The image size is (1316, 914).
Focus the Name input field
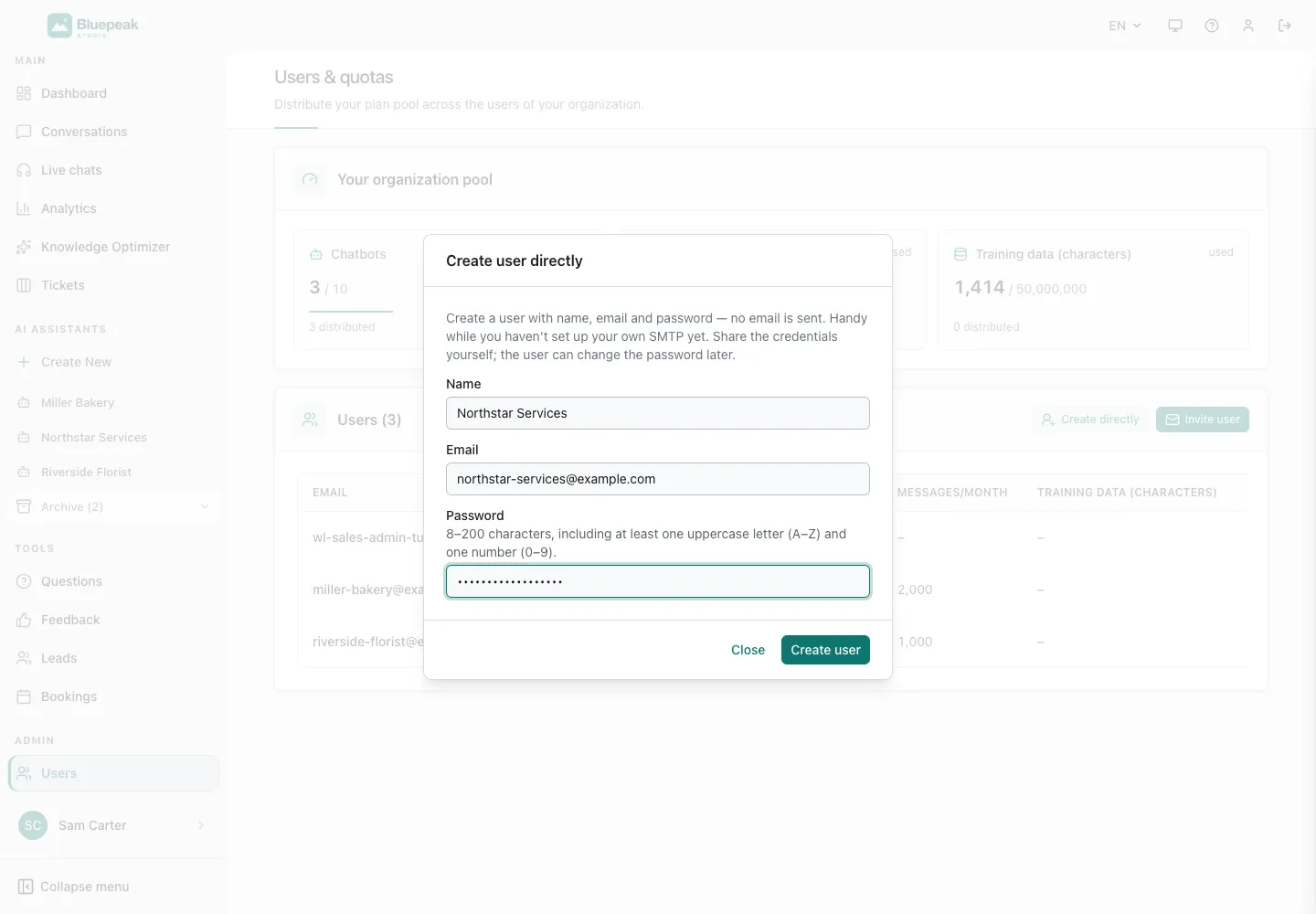658,413
